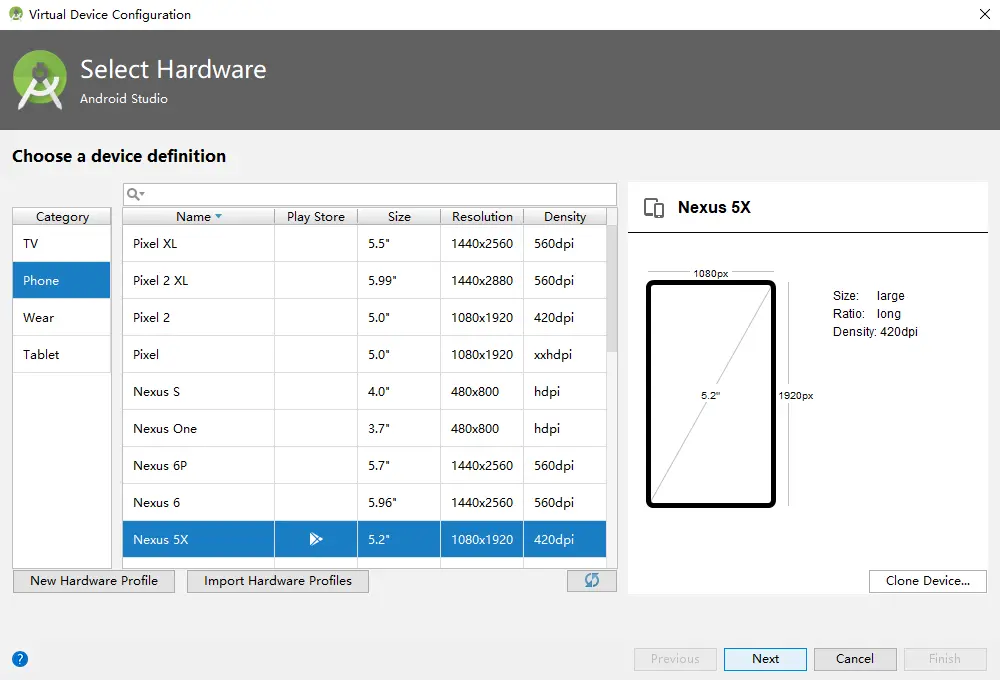This screenshot has height=680, width=1000.
Task: Click the 5.5" size cell
Action: [399, 244]
